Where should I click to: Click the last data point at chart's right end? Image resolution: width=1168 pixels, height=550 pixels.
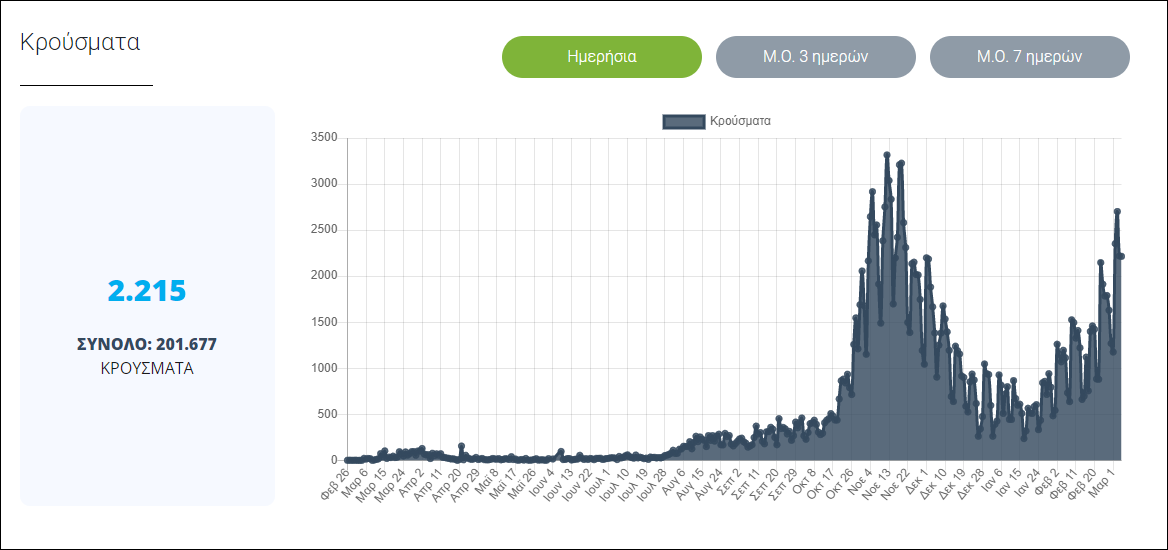1121,257
